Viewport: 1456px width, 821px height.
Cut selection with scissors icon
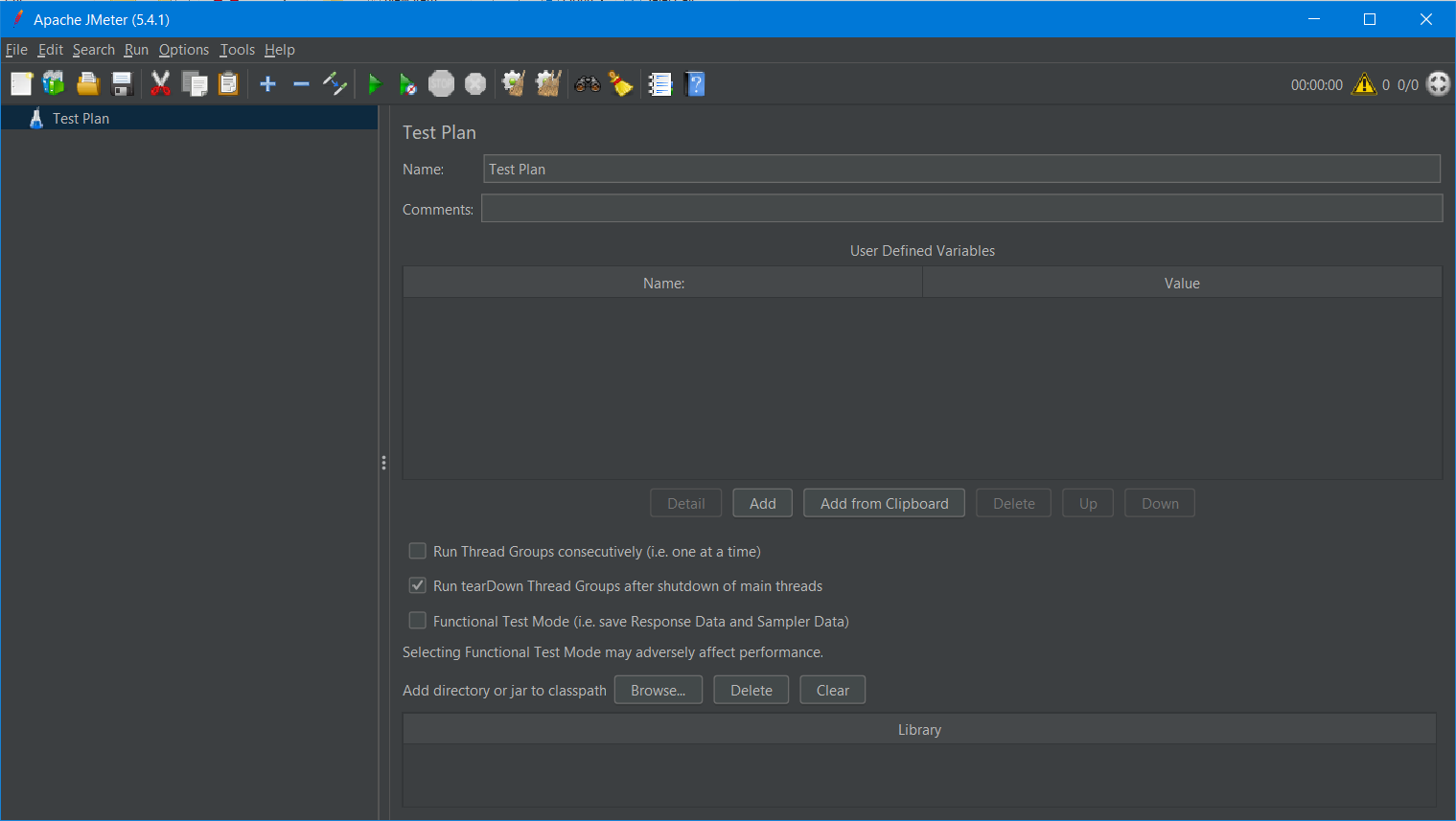160,84
